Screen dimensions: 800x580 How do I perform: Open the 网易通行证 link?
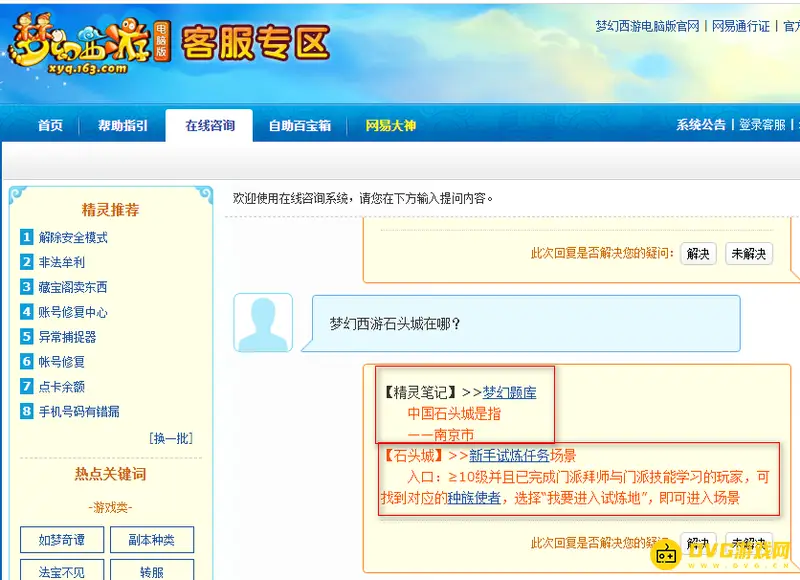coord(740,26)
